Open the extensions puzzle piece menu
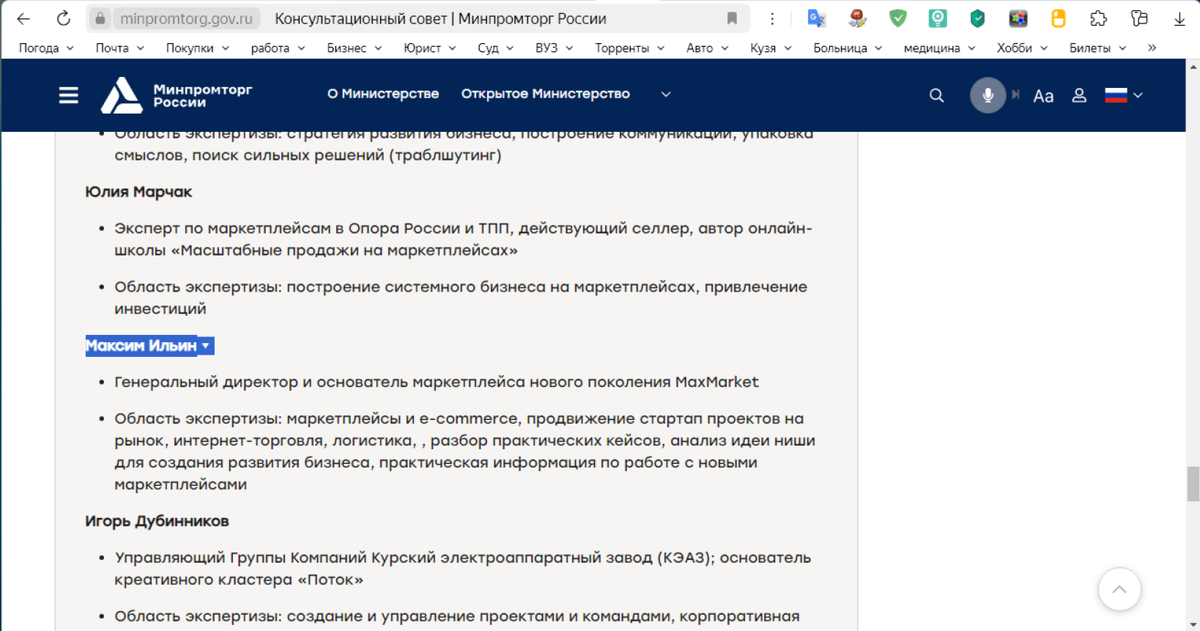The height and width of the screenshot is (631, 1200). (1098, 18)
